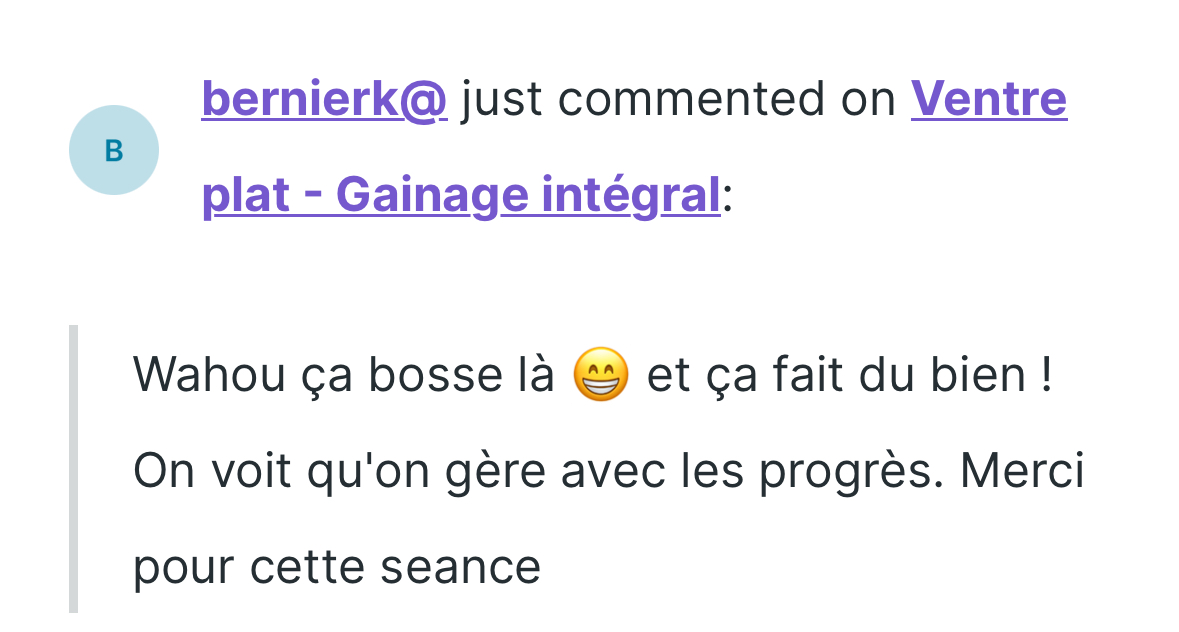The width and height of the screenshot is (1179, 632).
Task: Click the 'just commented on' text
Action: (678, 99)
